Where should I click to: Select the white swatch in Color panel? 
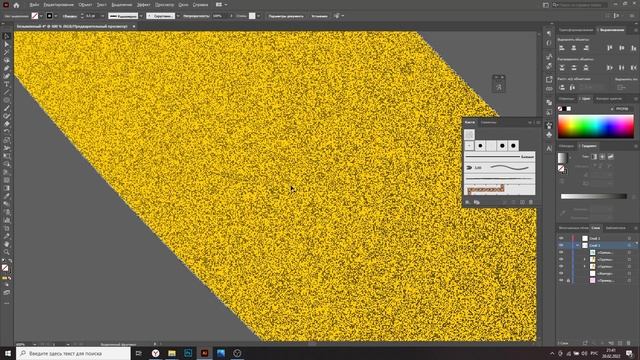pos(569,109)
